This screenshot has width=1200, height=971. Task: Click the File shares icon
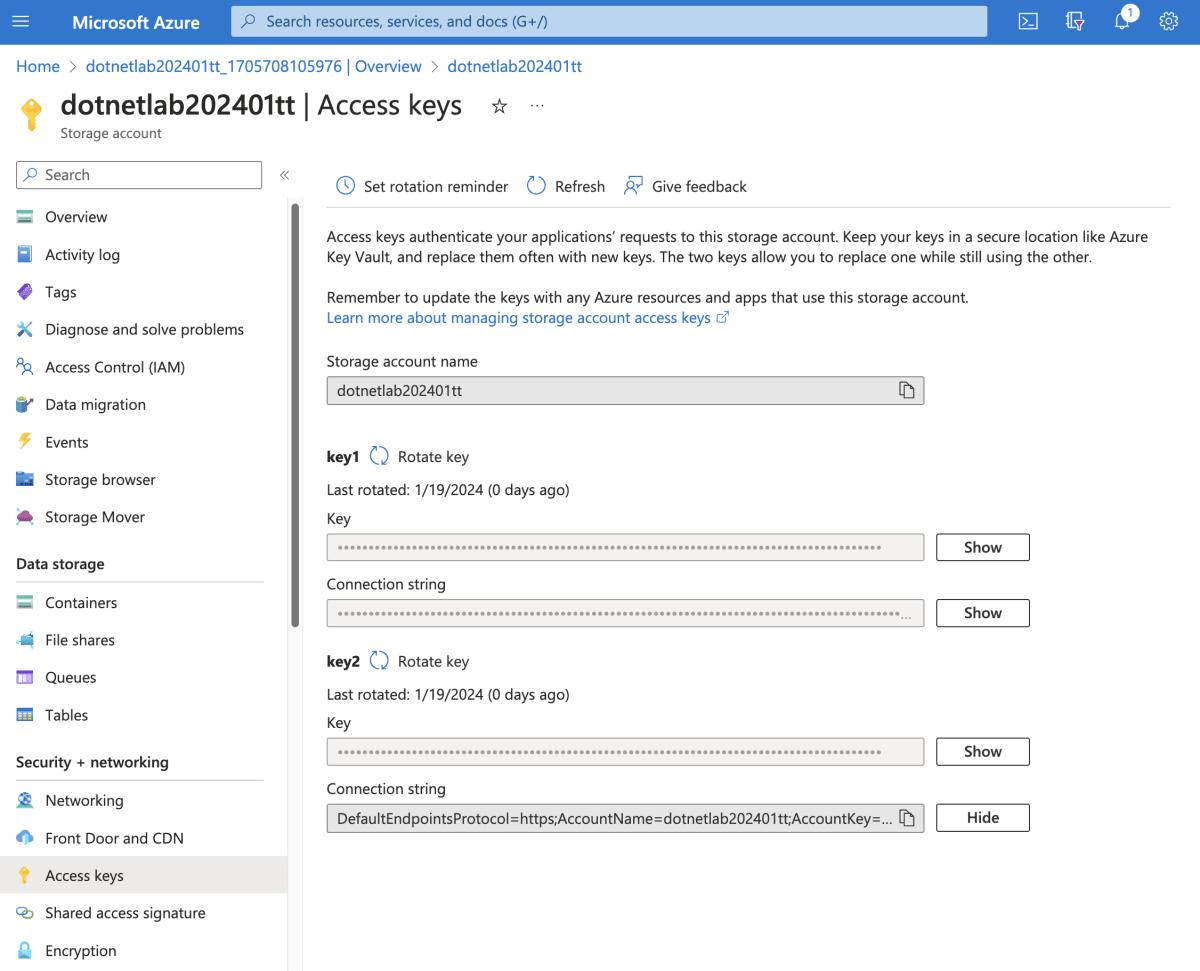click(x=25, y=640)
